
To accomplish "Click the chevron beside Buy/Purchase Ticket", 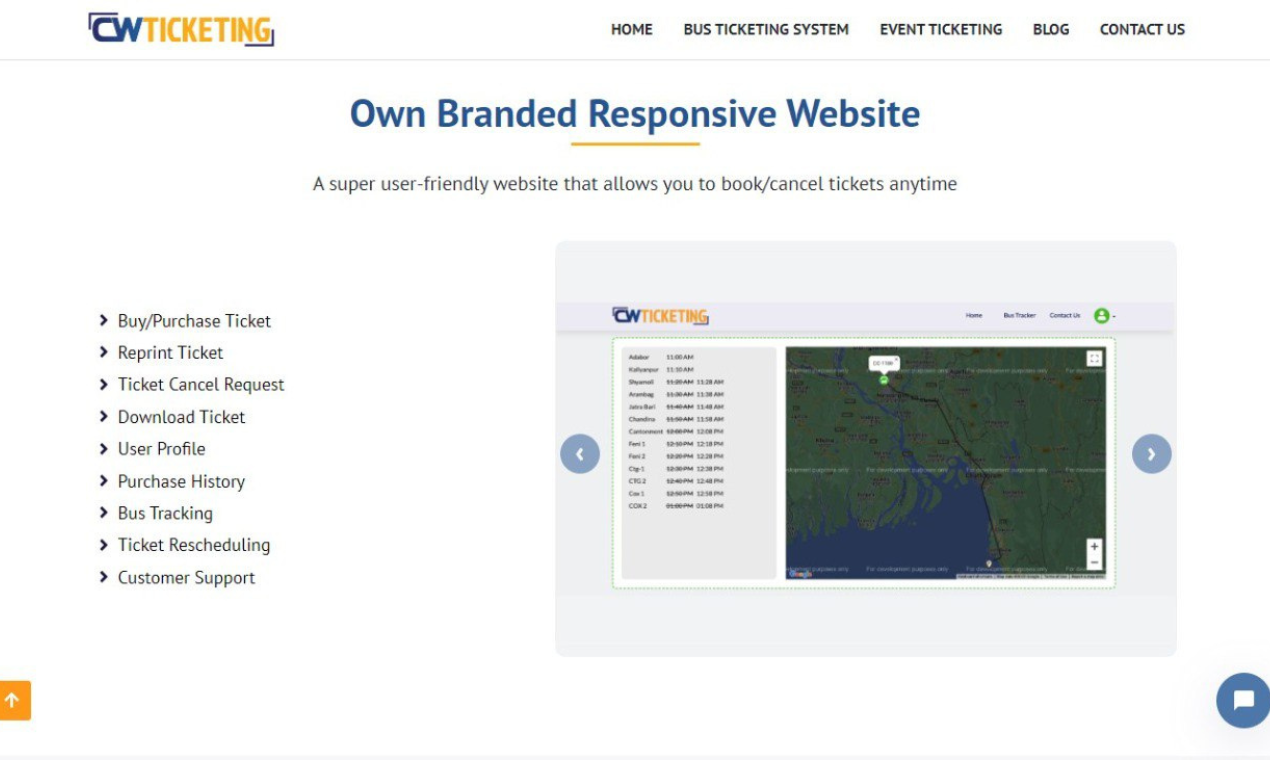I will tap(103, 320).
